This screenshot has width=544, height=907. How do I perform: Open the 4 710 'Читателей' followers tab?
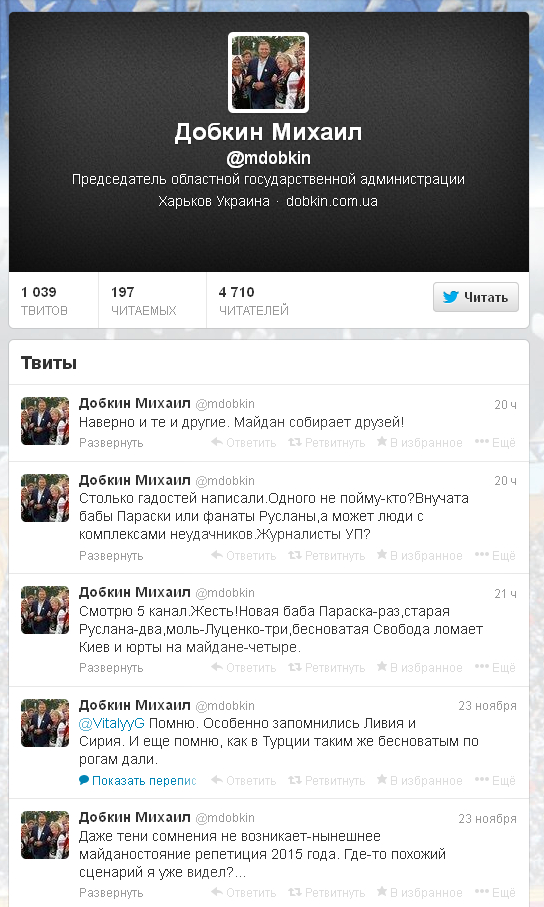point(253,301)
